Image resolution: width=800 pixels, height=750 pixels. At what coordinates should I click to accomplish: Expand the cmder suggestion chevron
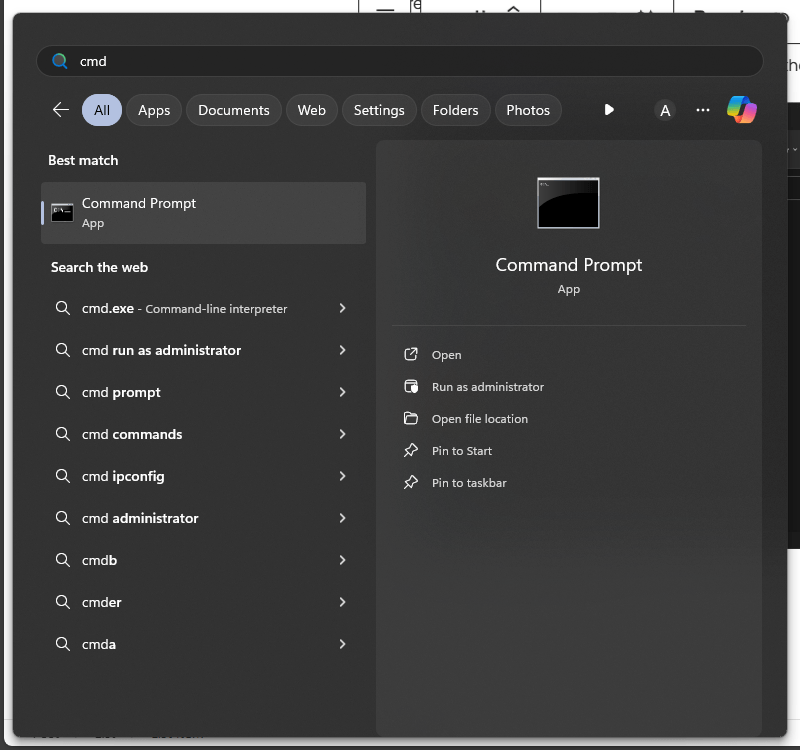342,602
